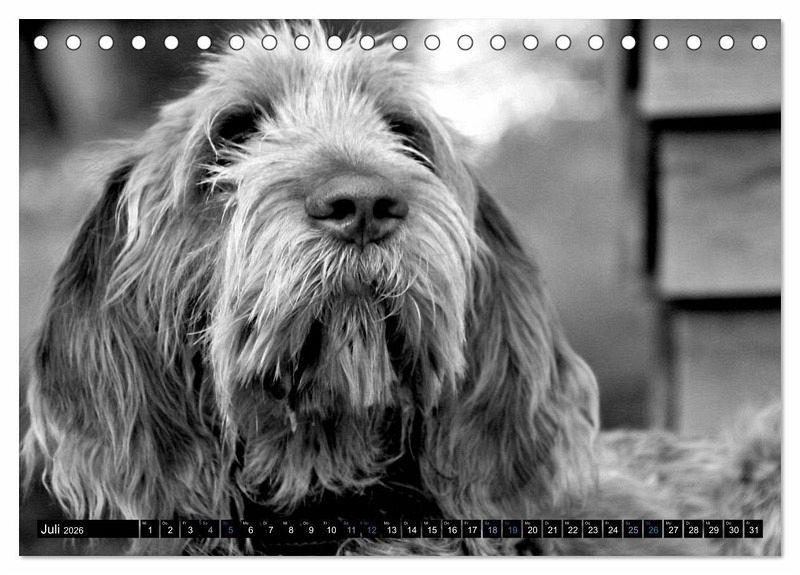Click the last binding hole at top right
The height and width of the screenshot is (575, 800).
(x=759, y=43)
